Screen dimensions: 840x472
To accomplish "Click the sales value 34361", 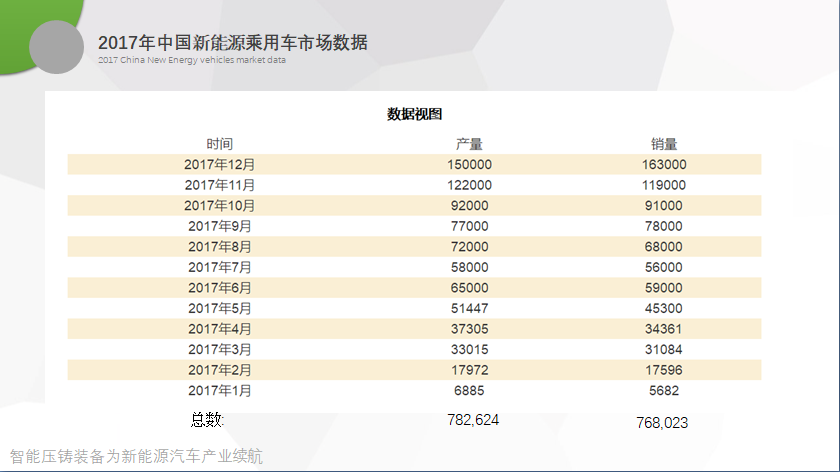I will (x=664, y=329).
